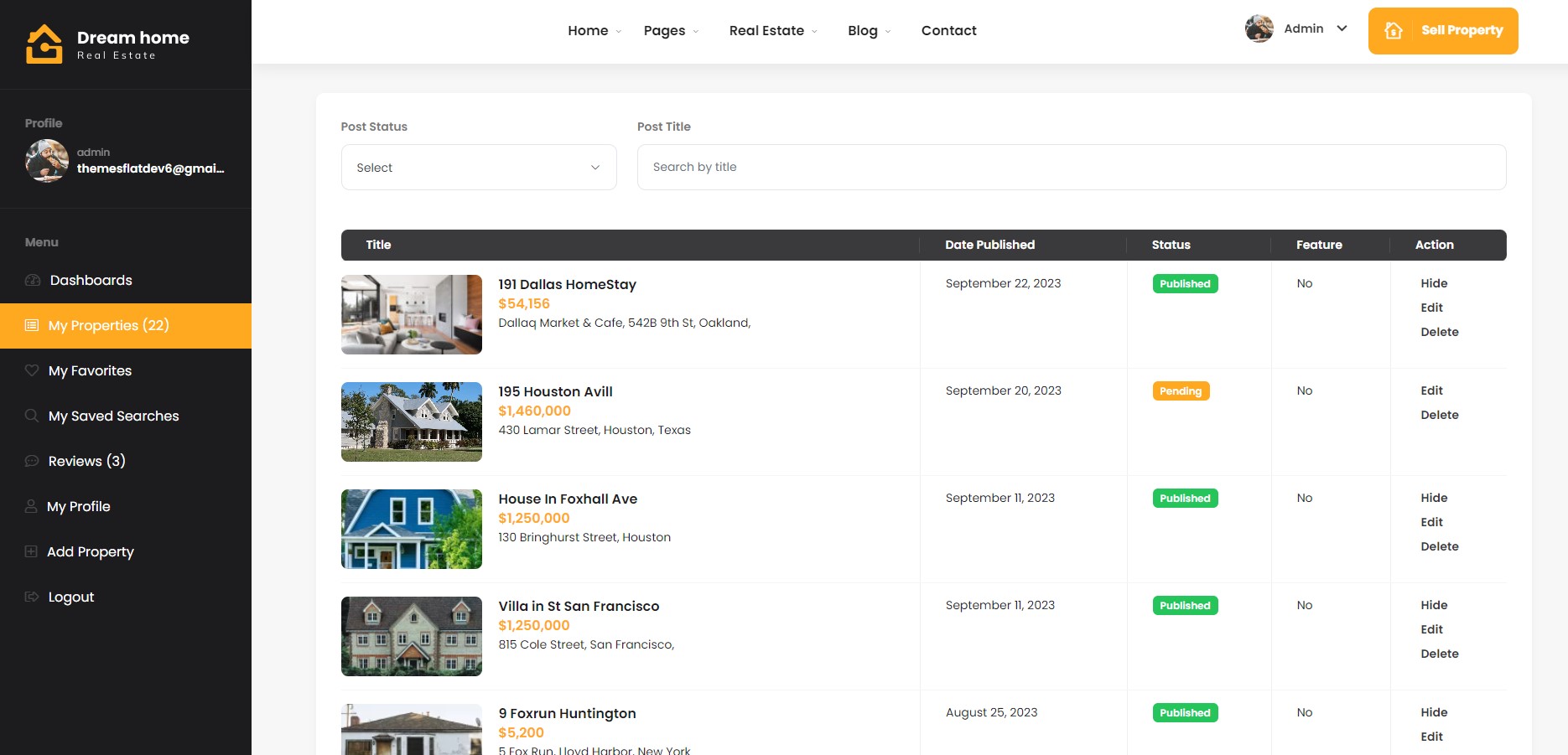Screen dimensions: 1568x755
Task: Delete the House In Foxhall Ave listing
Action: point(1440,546)
